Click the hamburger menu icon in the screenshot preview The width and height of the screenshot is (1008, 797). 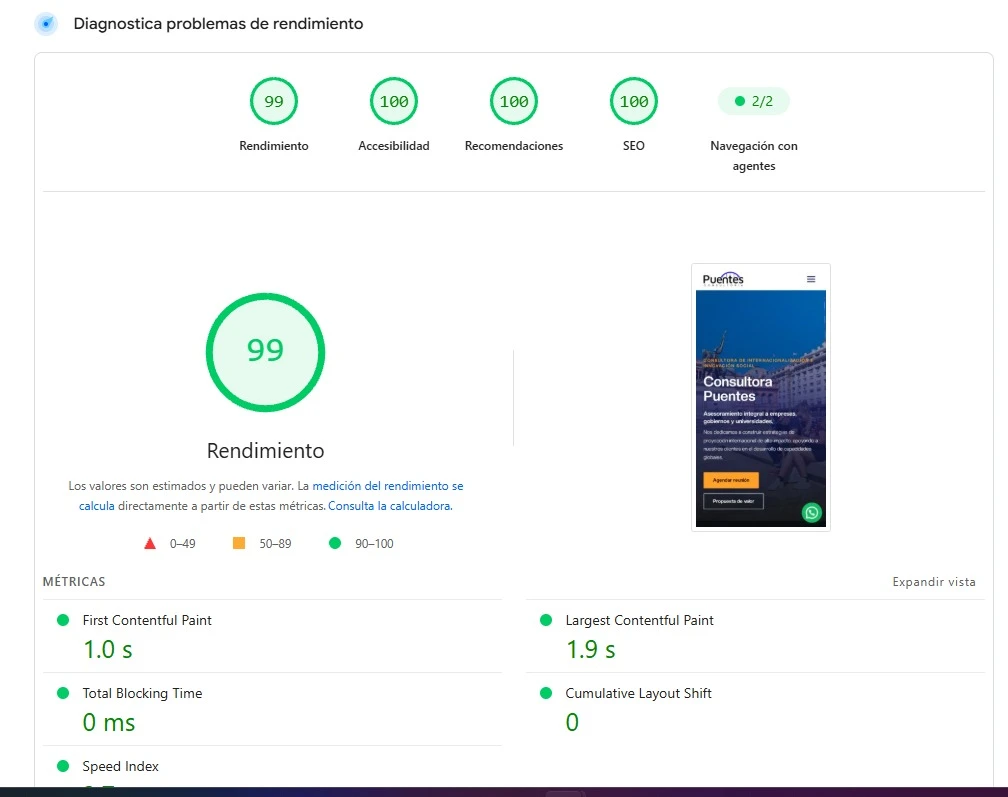811,279
